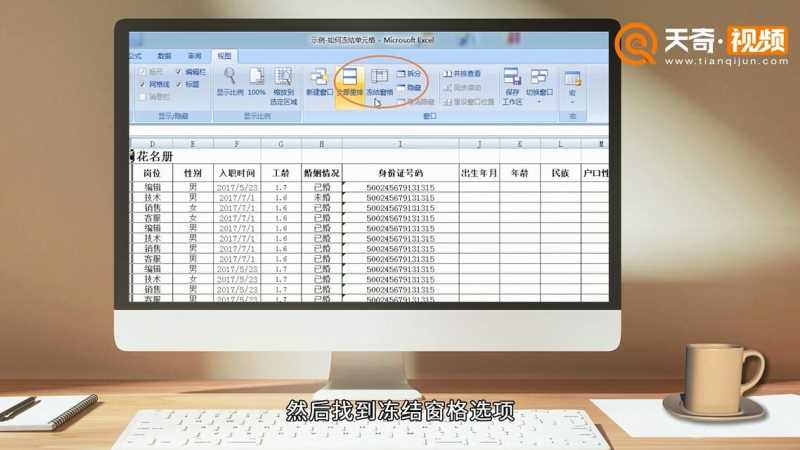Click the 性别 header cell
Image resolution: width=800 pixels, height=450 pixels.
coord(193,173)
